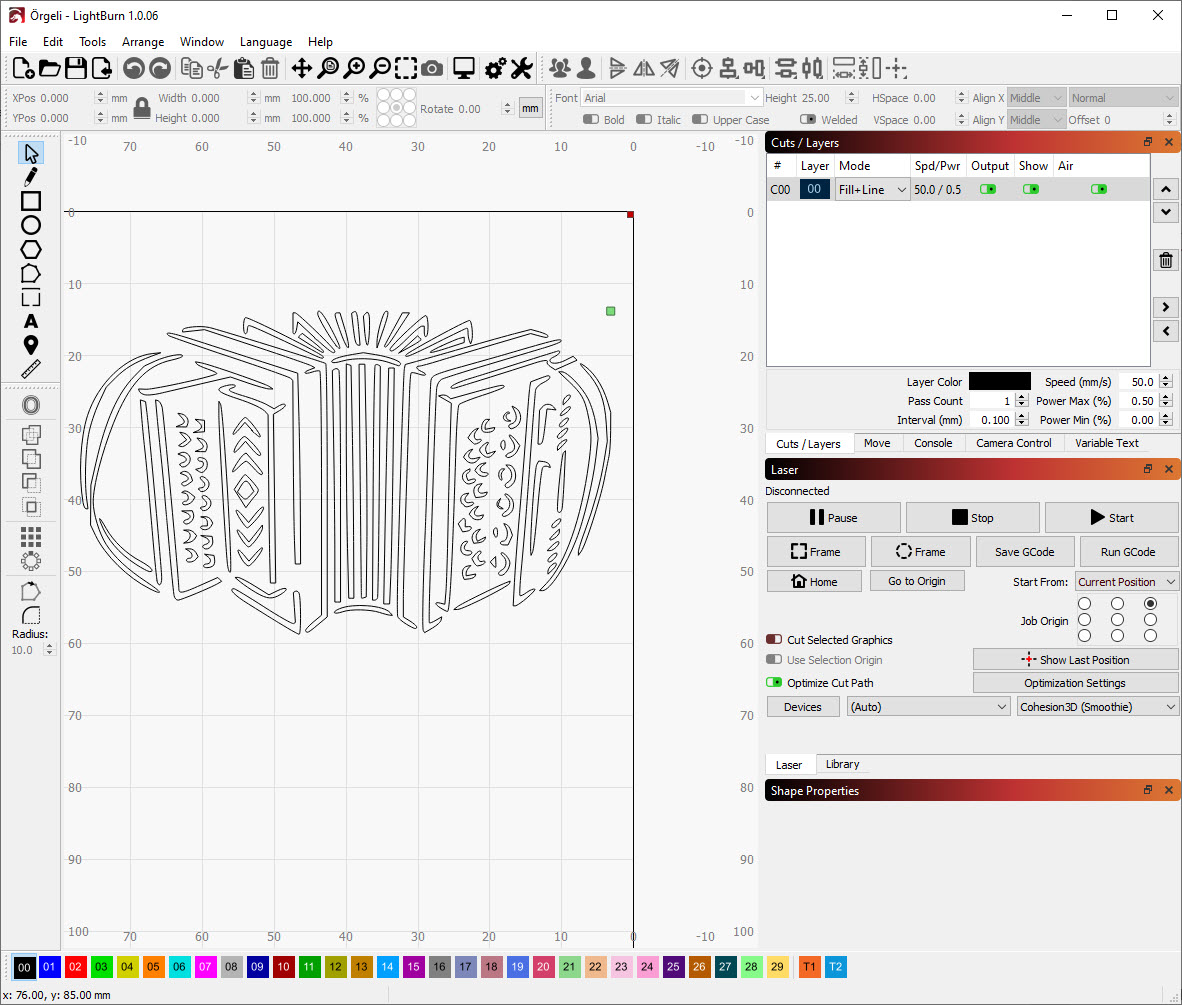1182x1005 pixels.
Task: Switch to the Console tab
Action: click(x=933, y=443)
